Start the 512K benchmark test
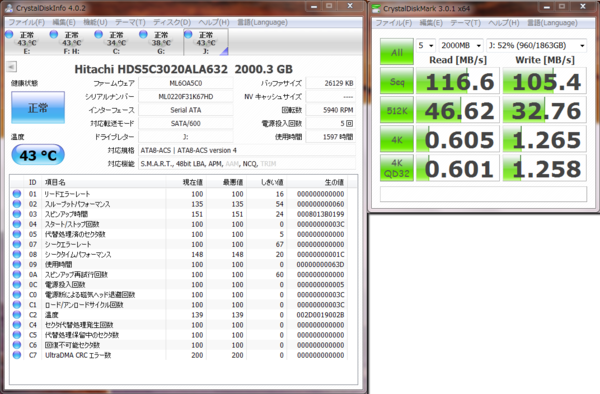 coord(397,110)
